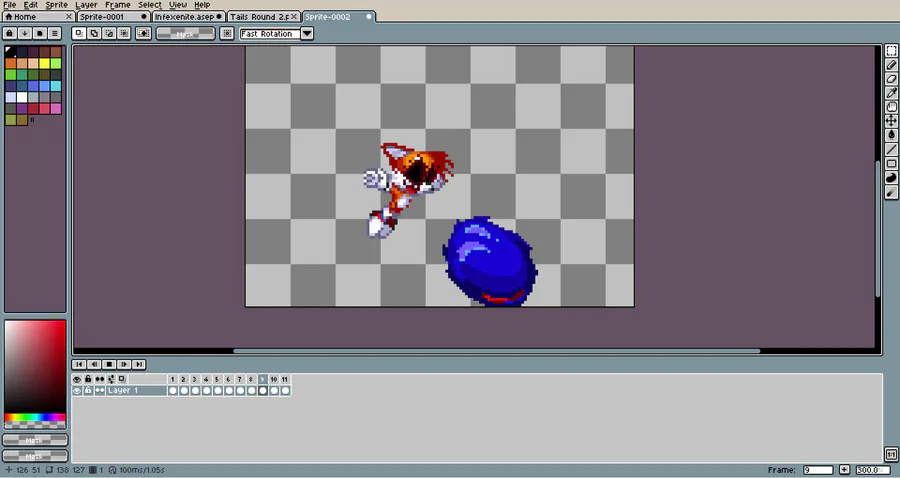This screenshot has width=900, height=478.
Task: Go to the previous frame
Action: point(94,364)
